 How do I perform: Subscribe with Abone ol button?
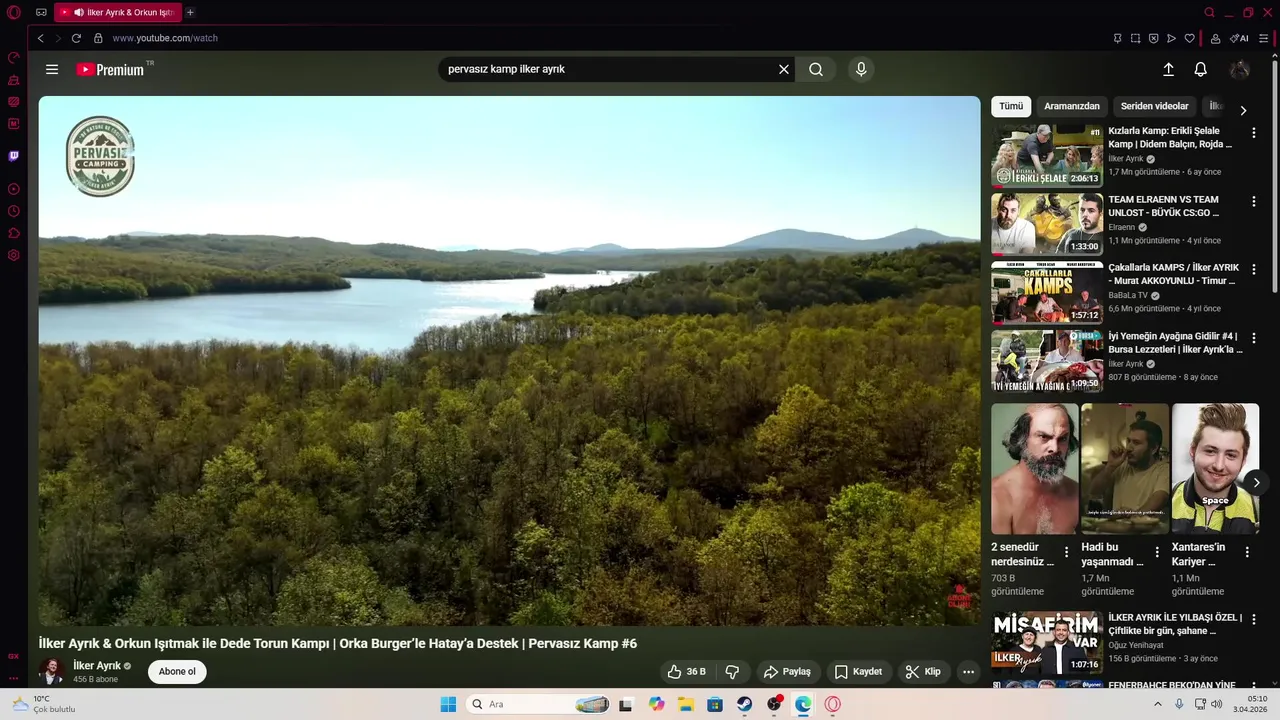click(177, 672)
